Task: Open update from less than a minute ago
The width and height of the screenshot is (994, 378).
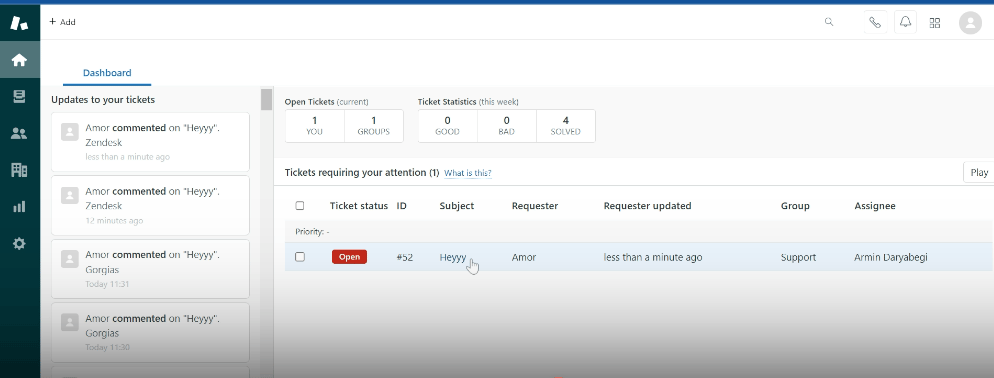Action: point(150,142)
